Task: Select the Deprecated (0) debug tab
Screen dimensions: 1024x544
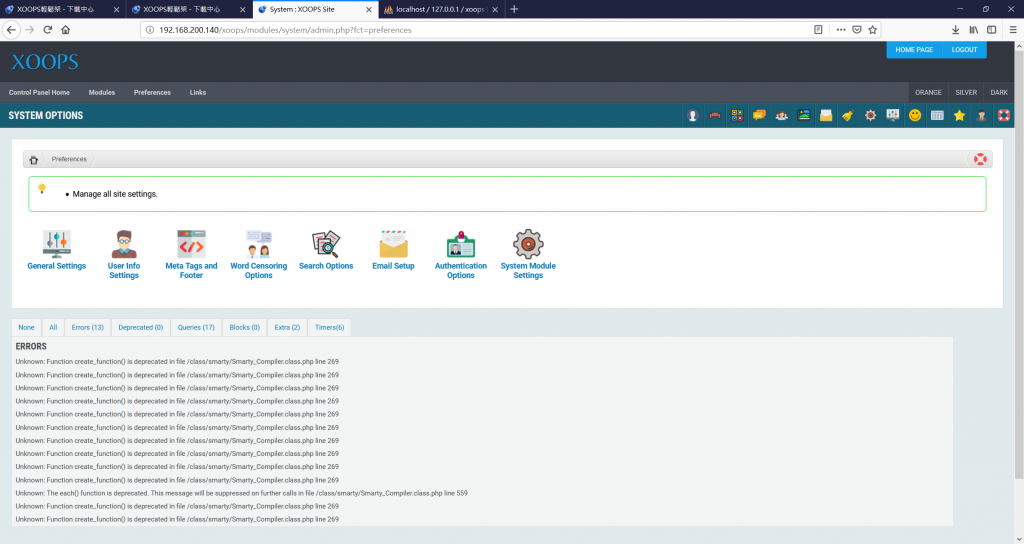Action: pos(140,328)
